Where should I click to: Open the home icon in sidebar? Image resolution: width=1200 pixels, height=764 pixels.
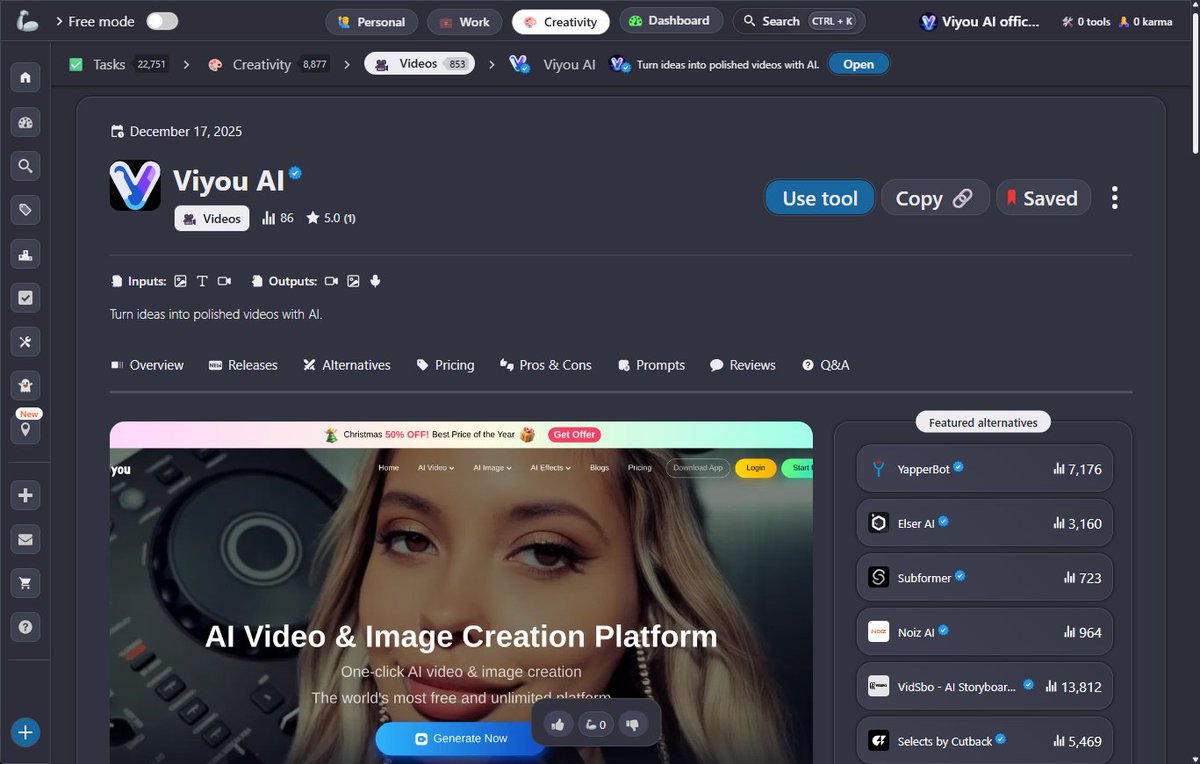pyautogui.click(x=25, y=77)
